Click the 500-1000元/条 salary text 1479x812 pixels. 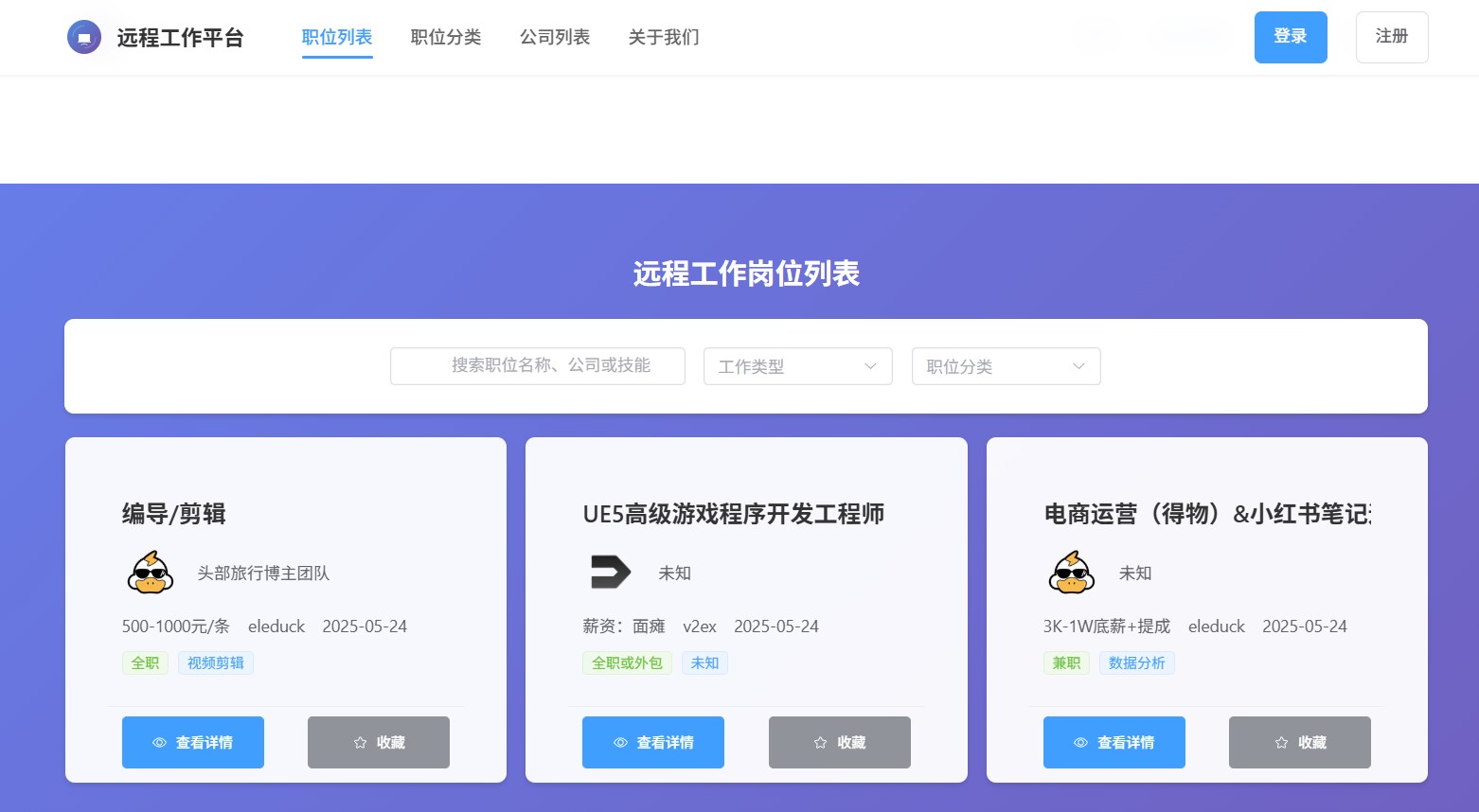click(176, 627)
